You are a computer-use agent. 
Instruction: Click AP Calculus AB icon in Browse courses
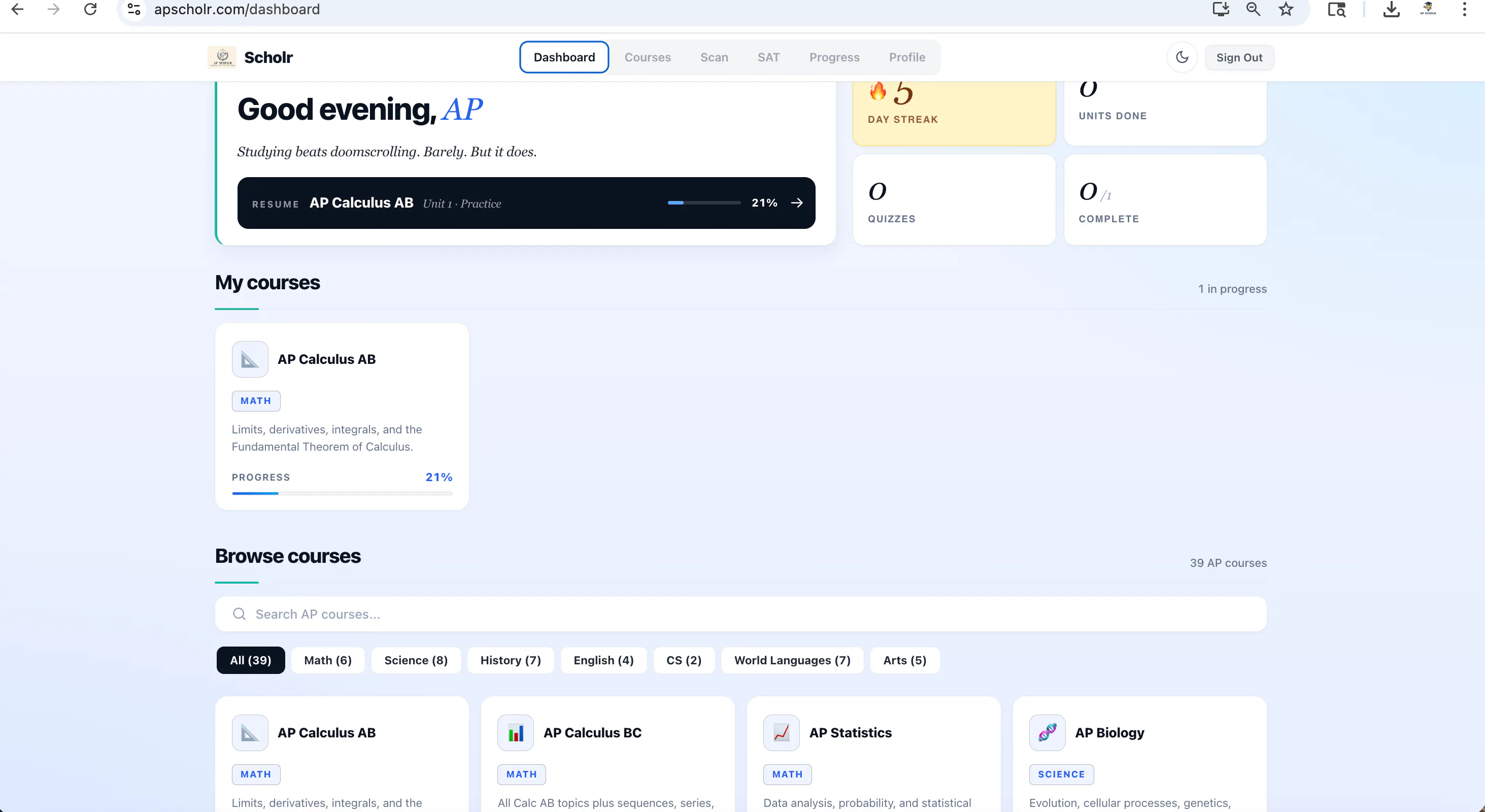(250, 732)
